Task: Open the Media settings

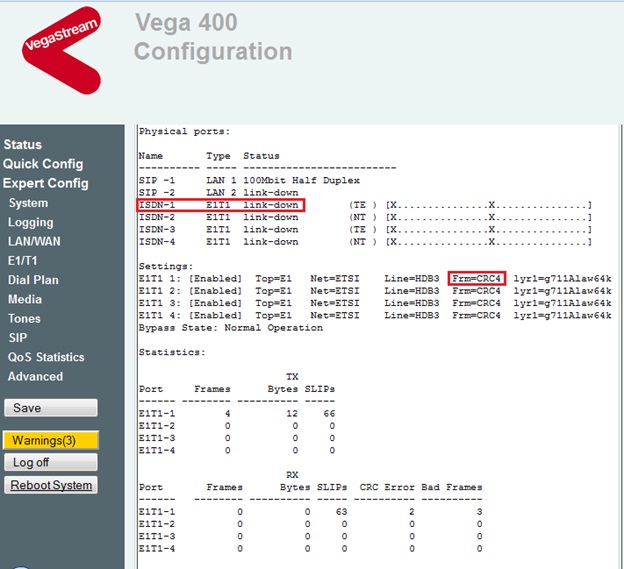Action: (x=25, y=299)
